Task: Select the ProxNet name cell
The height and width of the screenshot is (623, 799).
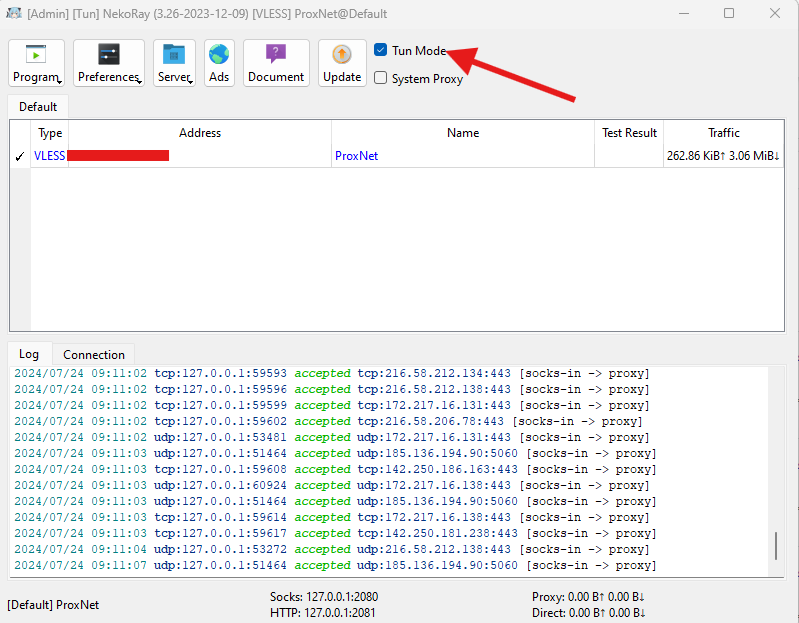Action: pos(463,156)
